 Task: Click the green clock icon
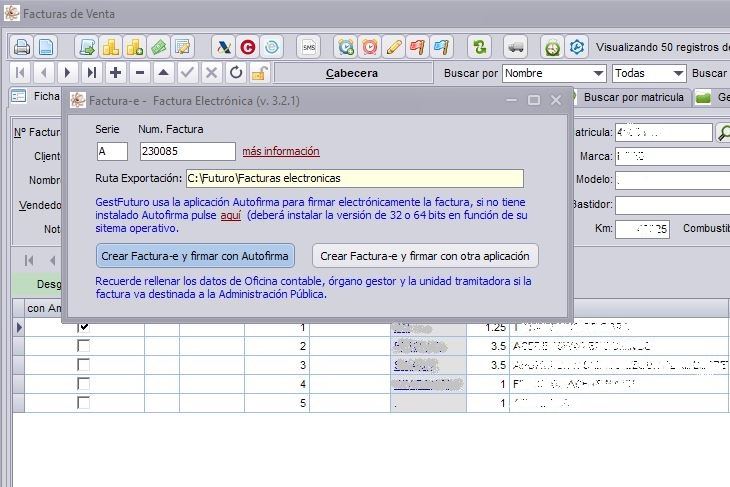[553, 47]
